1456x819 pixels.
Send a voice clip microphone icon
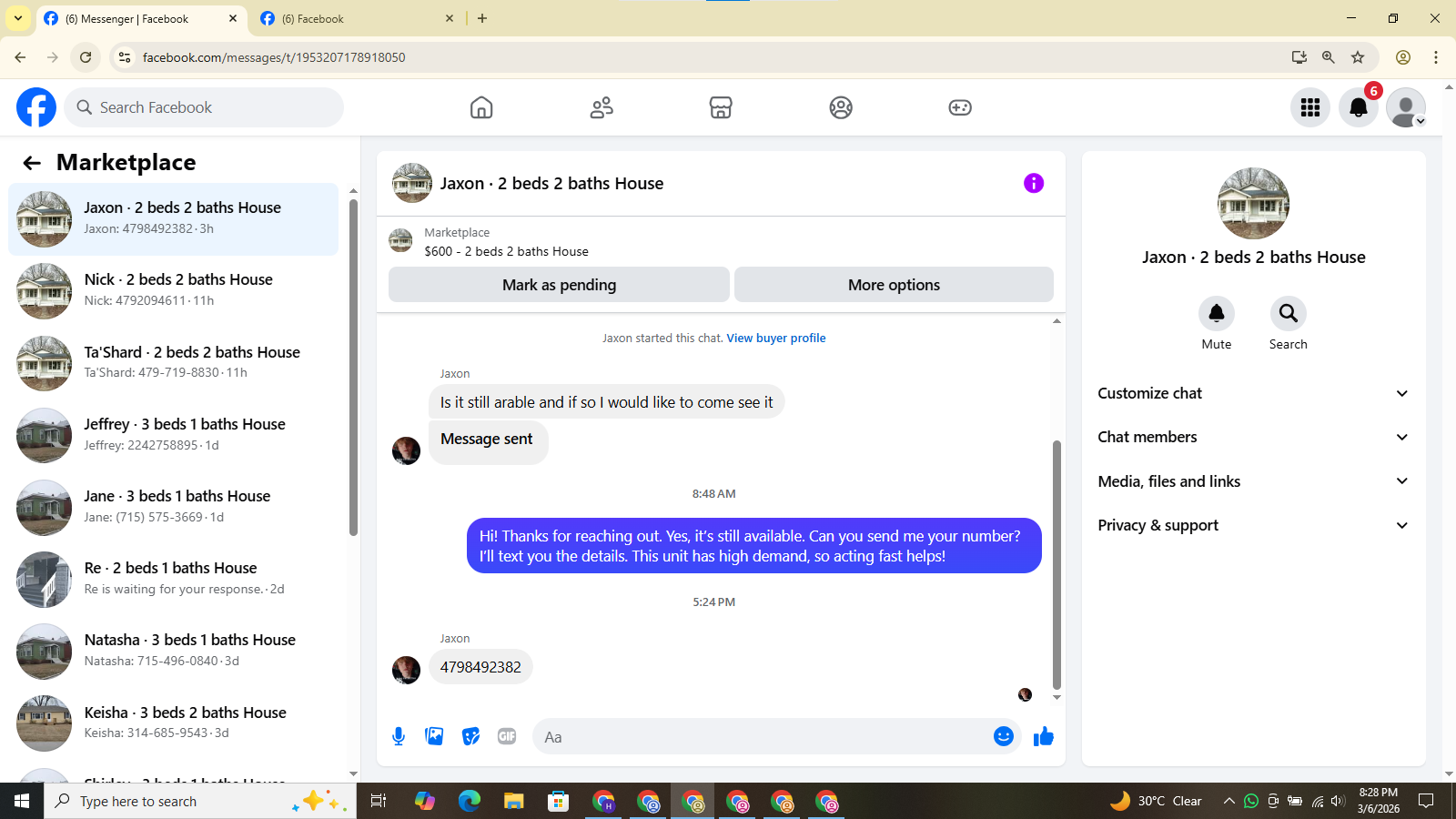(x=399, y=736)
